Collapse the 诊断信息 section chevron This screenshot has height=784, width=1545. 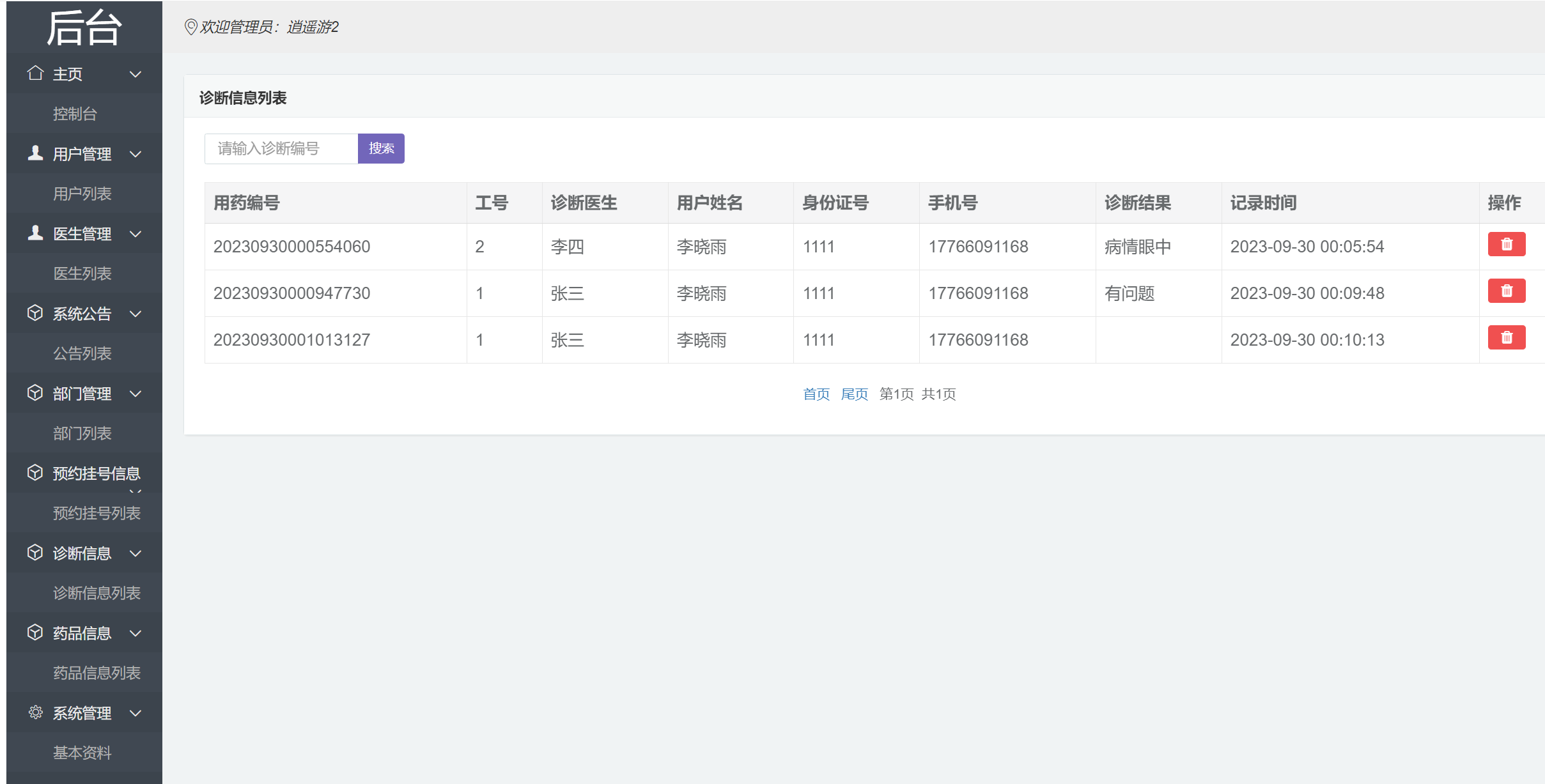pos(135,554)
